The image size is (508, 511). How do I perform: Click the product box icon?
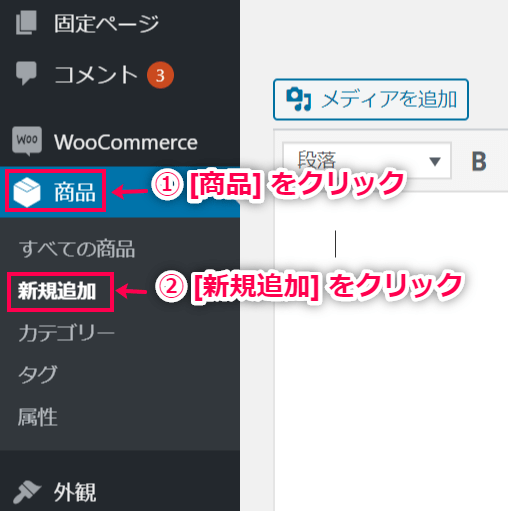pyautogui.click(x=27, y=192)
